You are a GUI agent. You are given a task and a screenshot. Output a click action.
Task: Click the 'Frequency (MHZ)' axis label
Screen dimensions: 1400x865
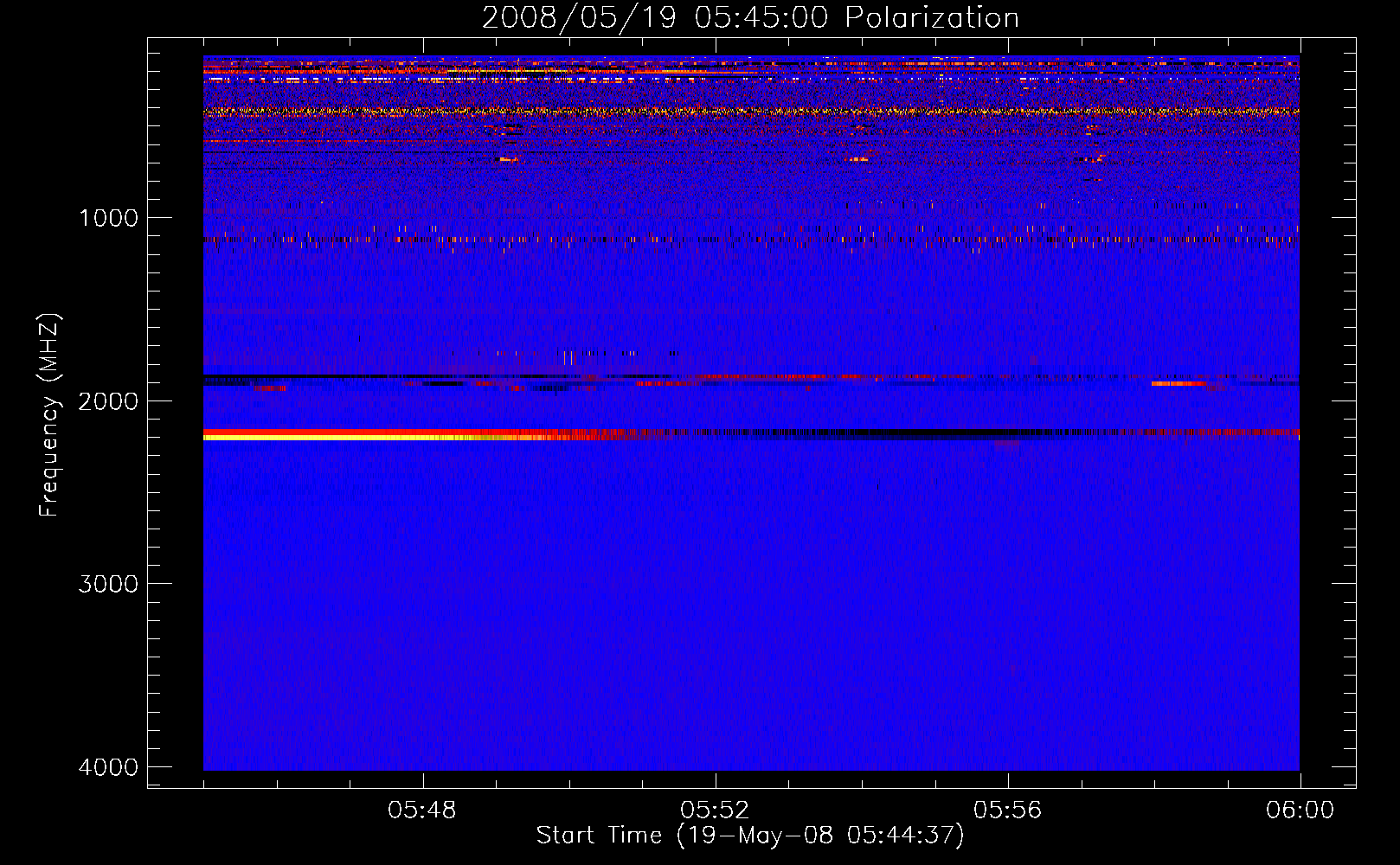coord(50,414)
